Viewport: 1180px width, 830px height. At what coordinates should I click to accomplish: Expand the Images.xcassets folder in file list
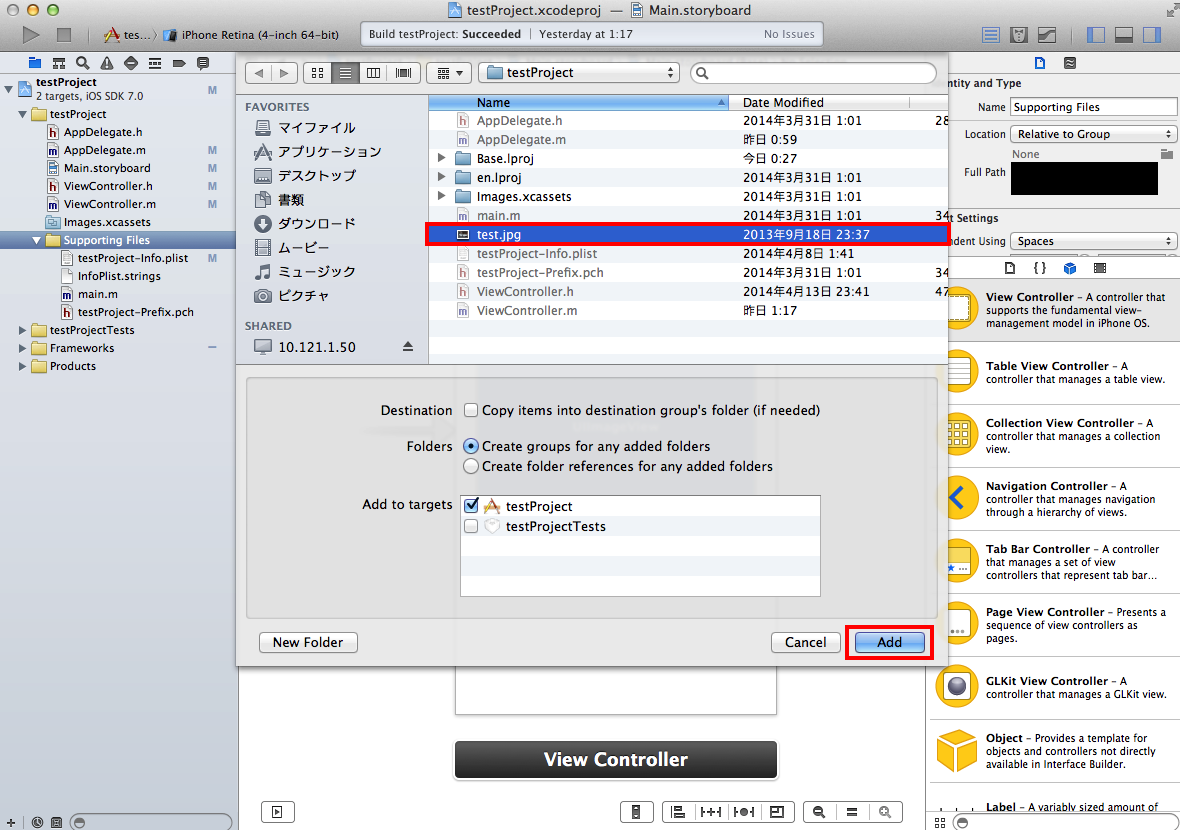(x=442, y=196)
